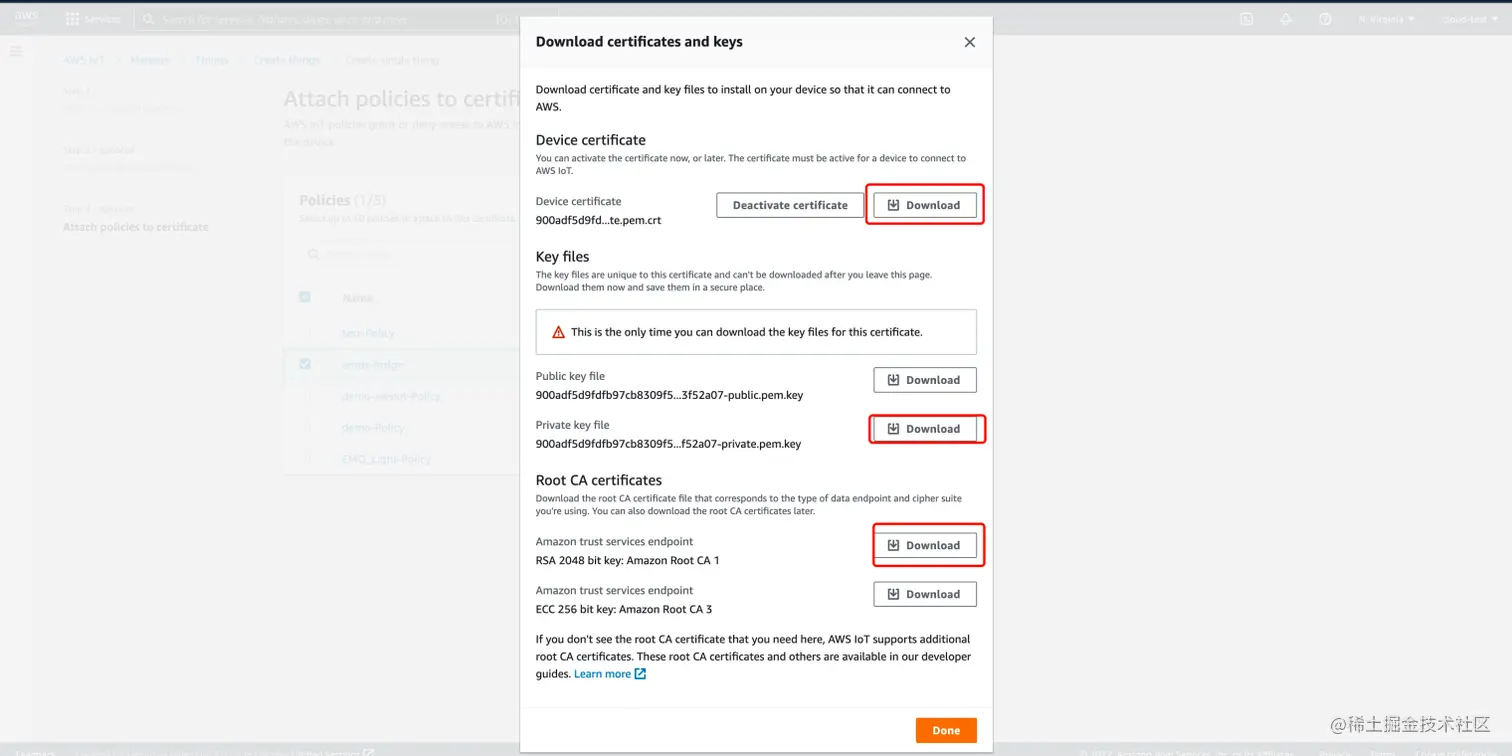Download the RSA 2048 Amazon Root CA 1

[x=925, y=545]
